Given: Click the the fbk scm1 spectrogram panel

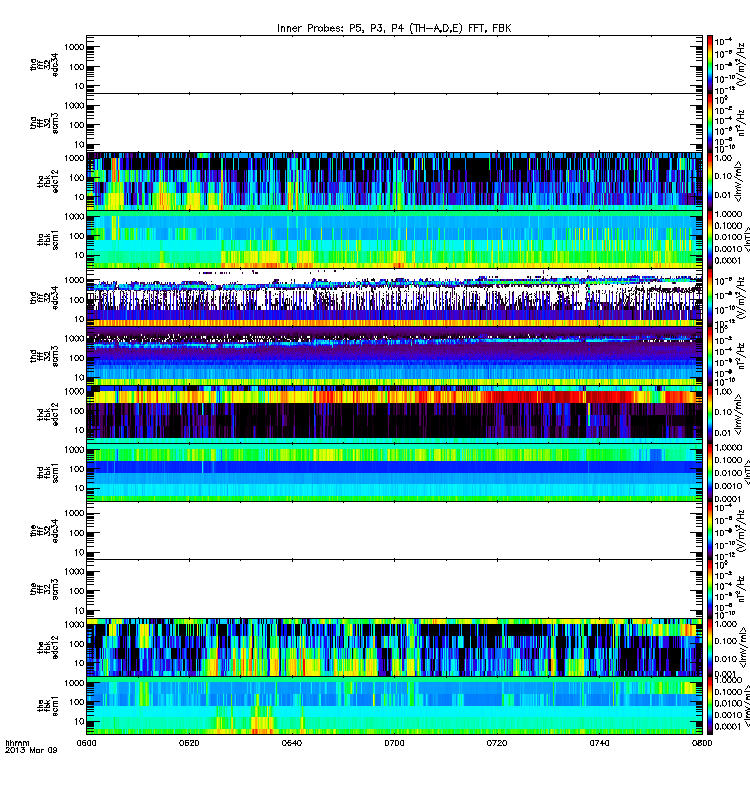Looking at the screenshot, I should [394, 706].
